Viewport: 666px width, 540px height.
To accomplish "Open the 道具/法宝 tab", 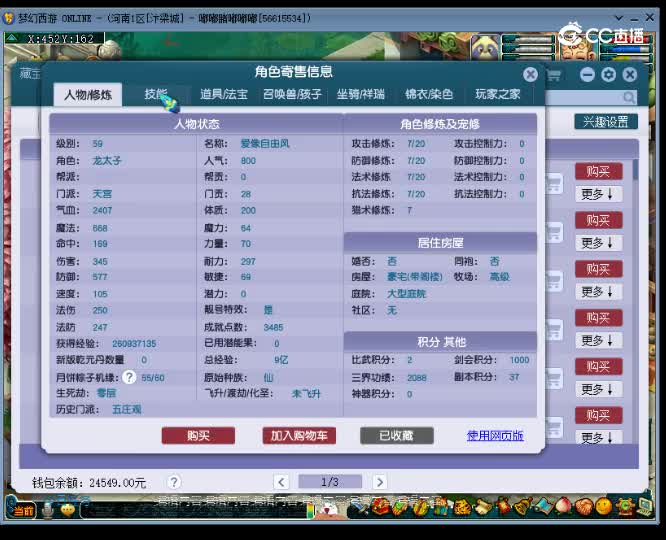I will point(224,94).
